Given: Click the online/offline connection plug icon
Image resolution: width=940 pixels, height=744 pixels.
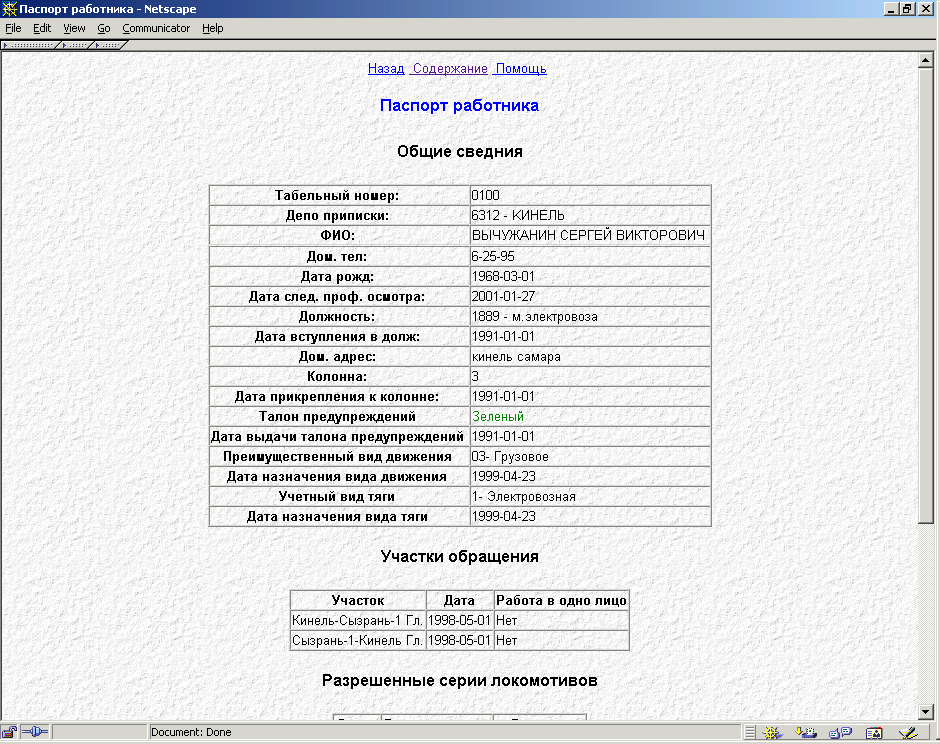Looking at the screenshot, I should [35, 732].
